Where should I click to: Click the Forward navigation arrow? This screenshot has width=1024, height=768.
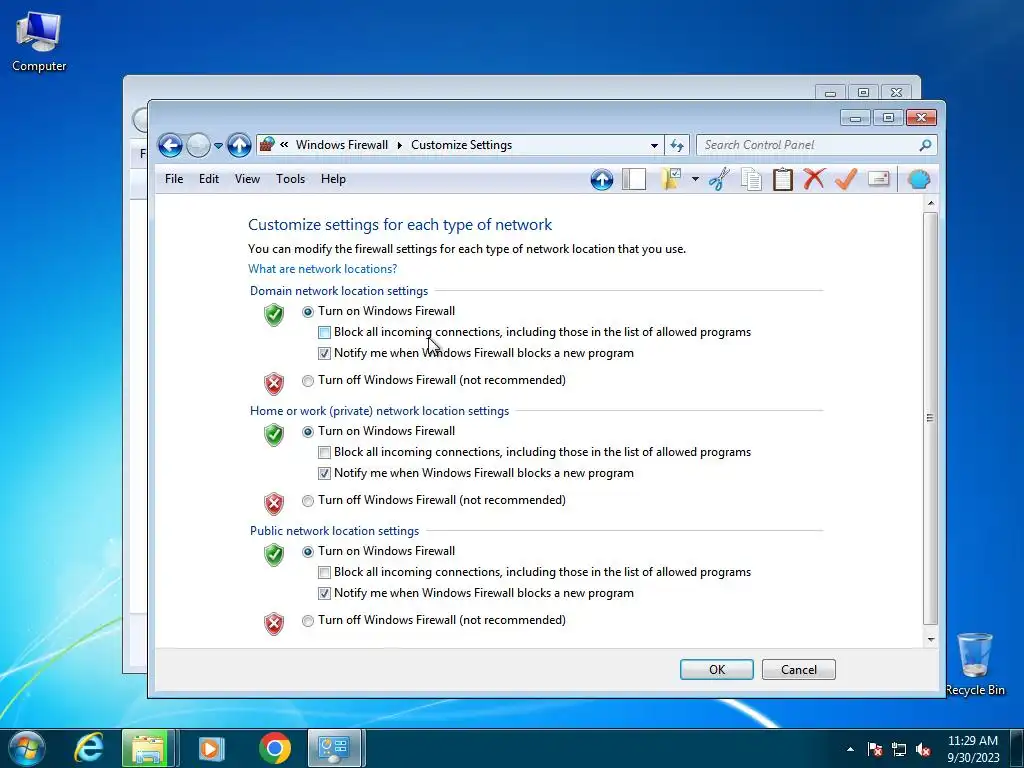pos(198,145)
